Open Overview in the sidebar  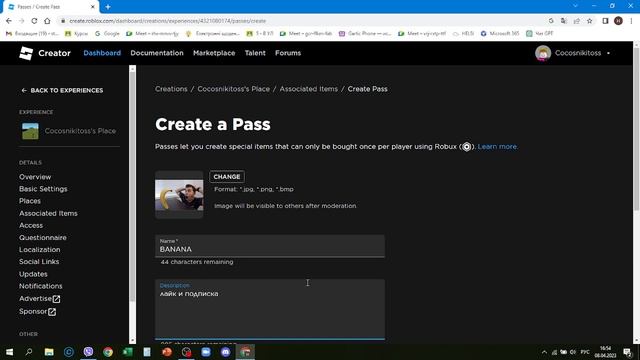coord(35,177)
